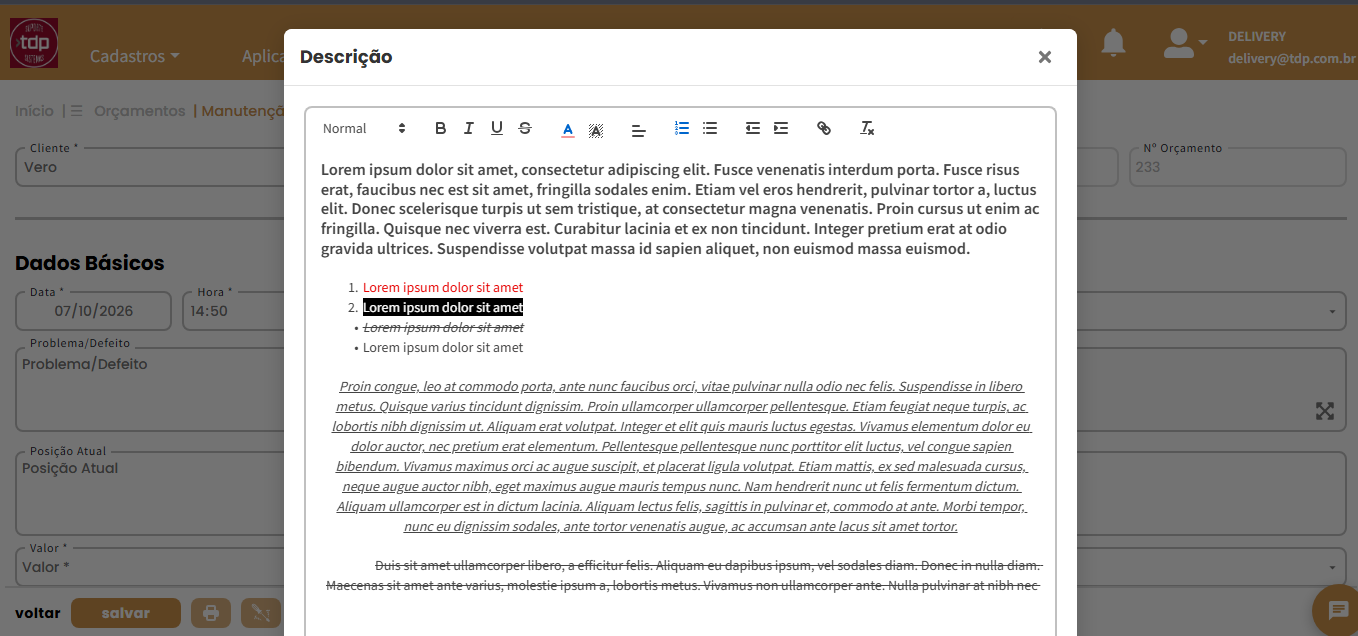Toggle the ordered numbered list
The width and height of the screenshot is (1358, 636).
pos(682,128)
